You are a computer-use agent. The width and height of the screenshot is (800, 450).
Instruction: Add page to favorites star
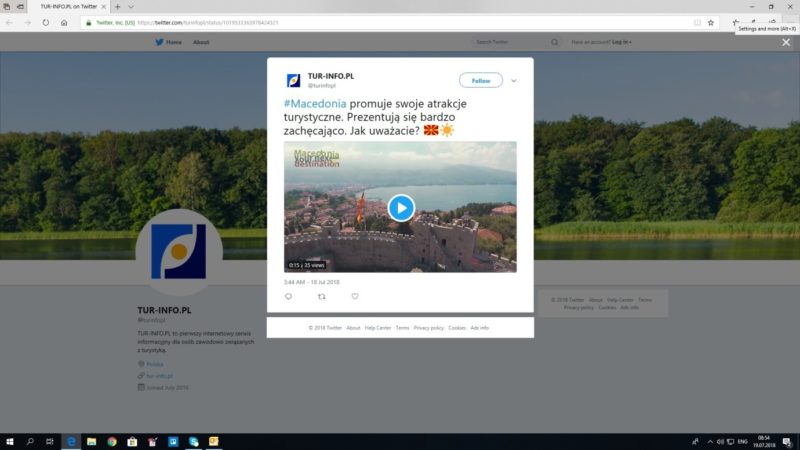pyautogui.click(x=711, y=22)
